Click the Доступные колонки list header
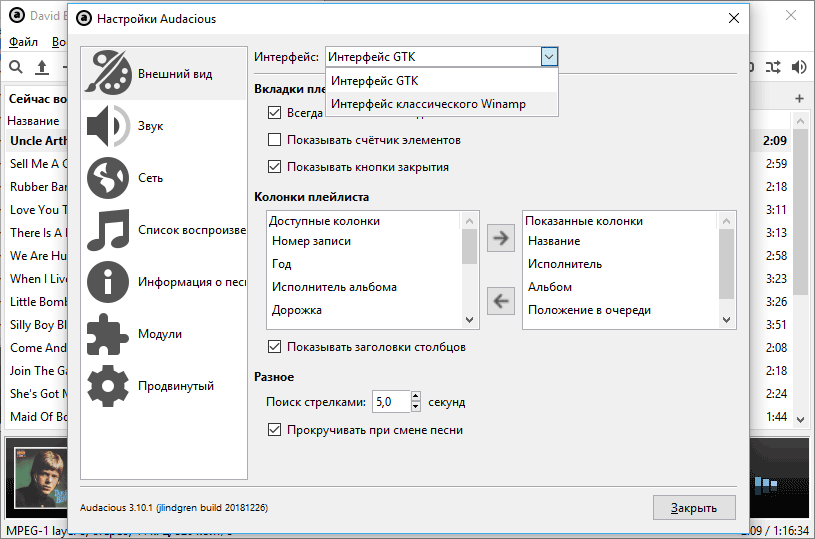This screenshot has width=815, height=539. (364, 221)
